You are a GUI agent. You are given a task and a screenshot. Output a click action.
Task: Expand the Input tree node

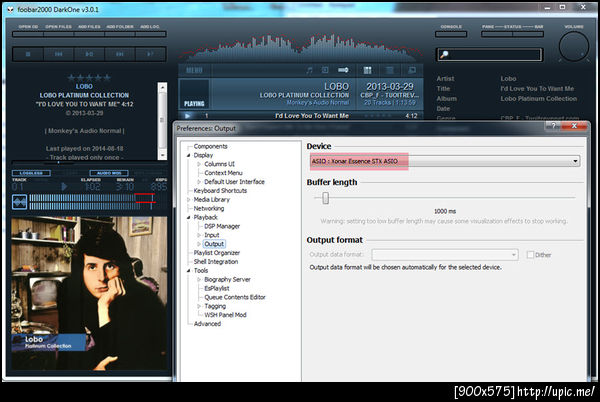pyautogui.click(x=199, y=235)
